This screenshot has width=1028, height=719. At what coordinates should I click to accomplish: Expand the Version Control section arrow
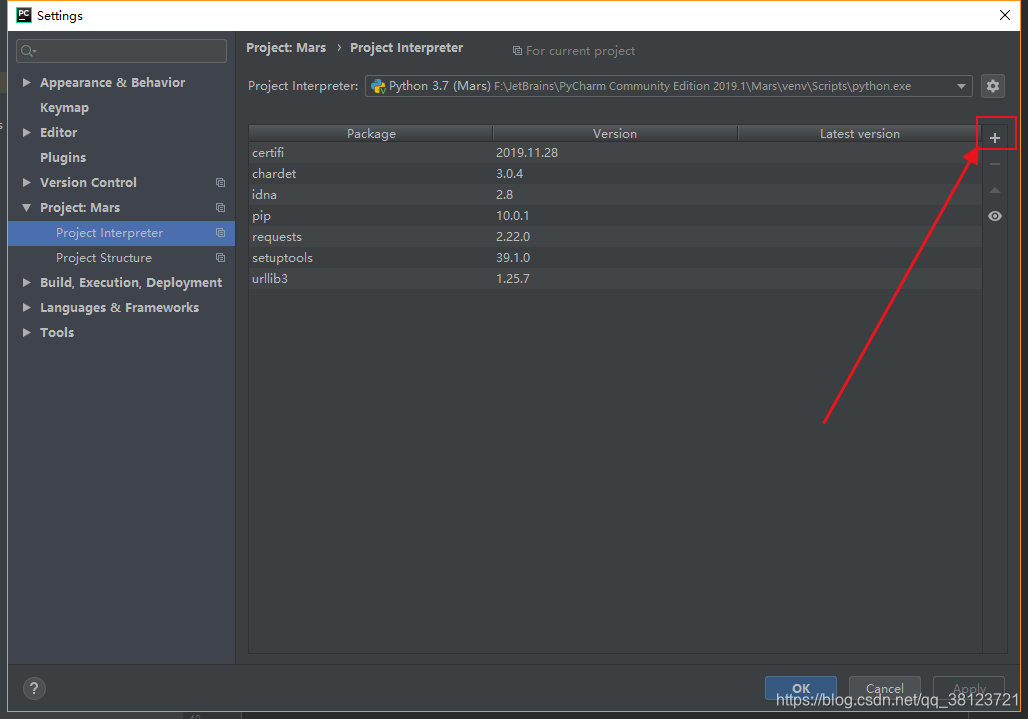(26, 182)
